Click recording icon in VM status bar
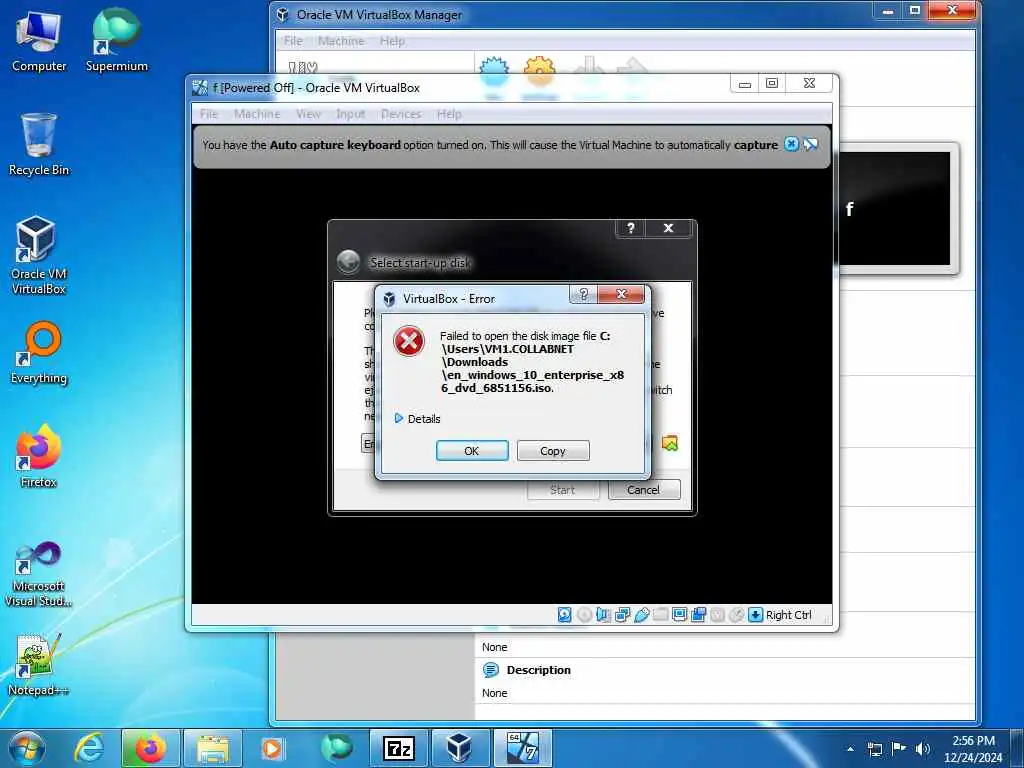This screenshot has height=768, width=1024. coord(699,615)
